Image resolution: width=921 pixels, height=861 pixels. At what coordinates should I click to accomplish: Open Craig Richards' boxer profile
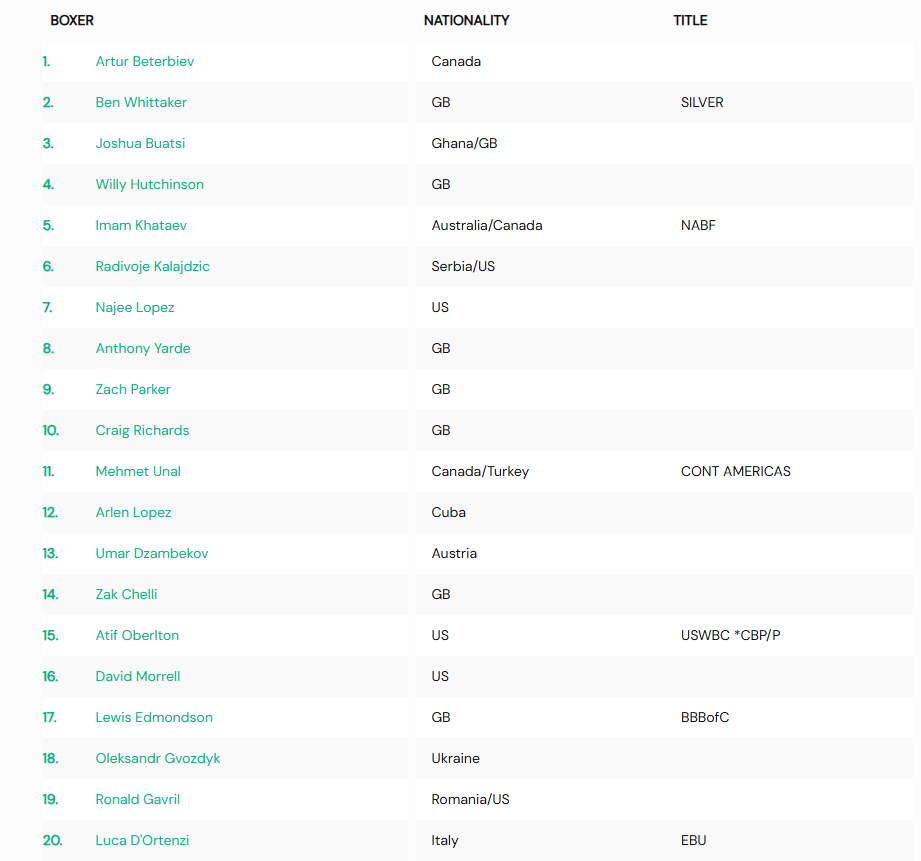[142, 430]
